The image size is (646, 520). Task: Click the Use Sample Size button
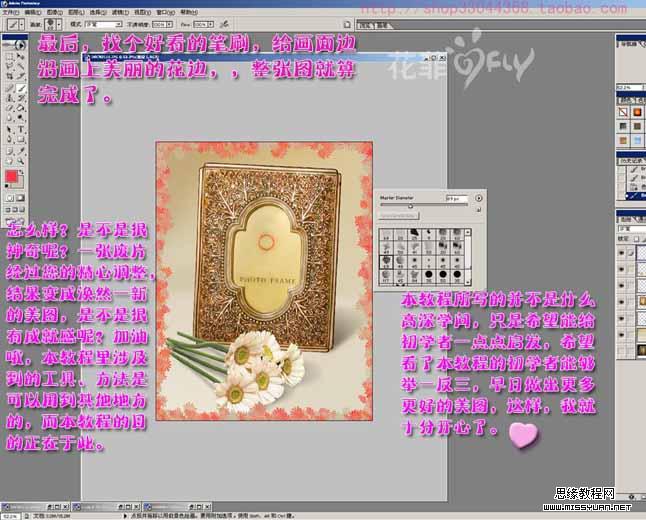[398, 215]
